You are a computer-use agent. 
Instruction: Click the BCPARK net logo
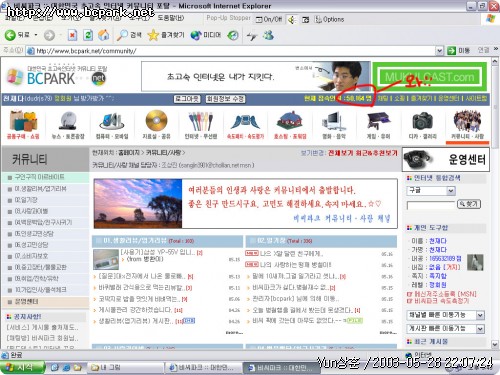tap(57, 76)
